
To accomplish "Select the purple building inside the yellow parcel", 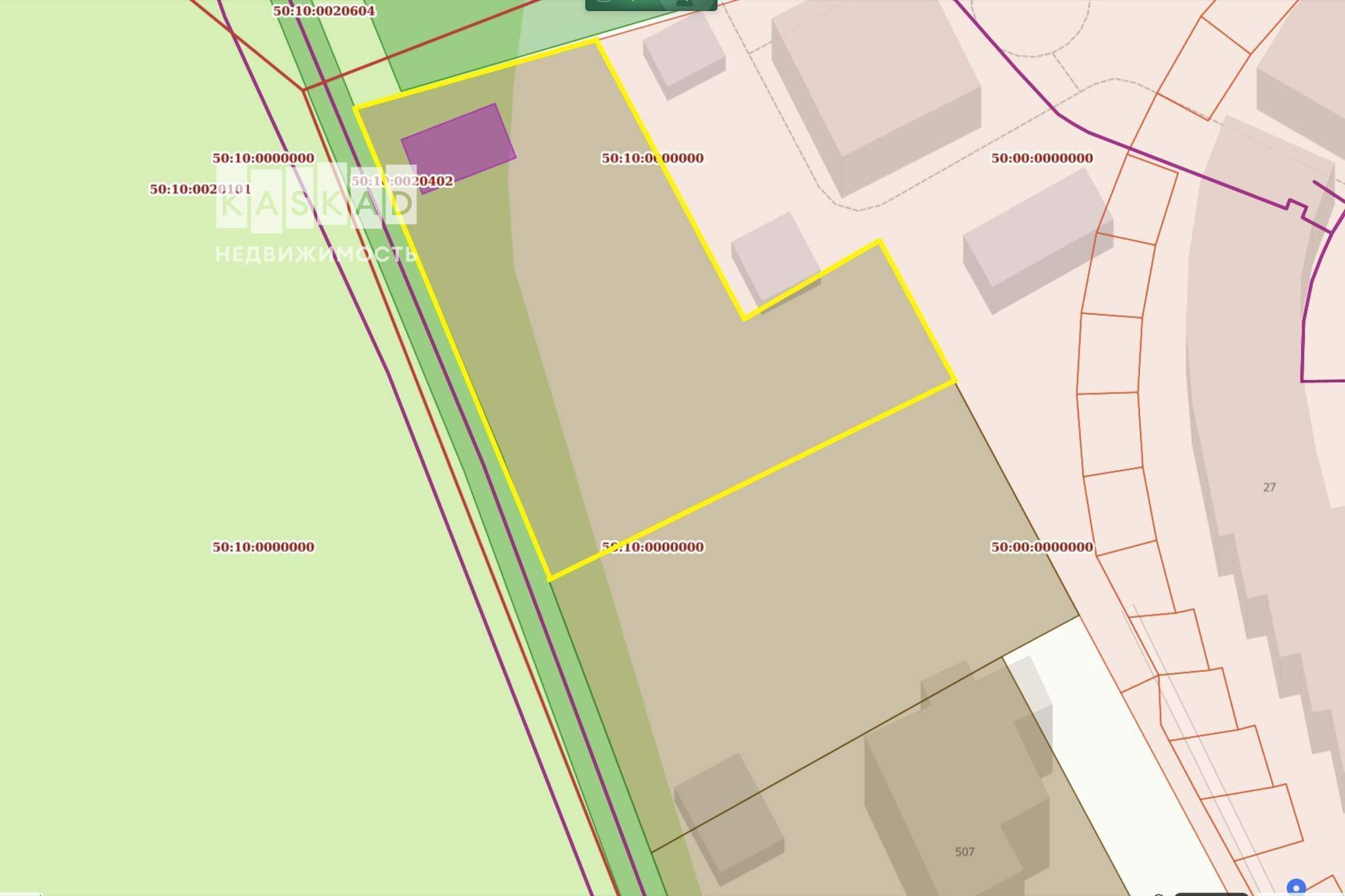I will pos(458,148).
